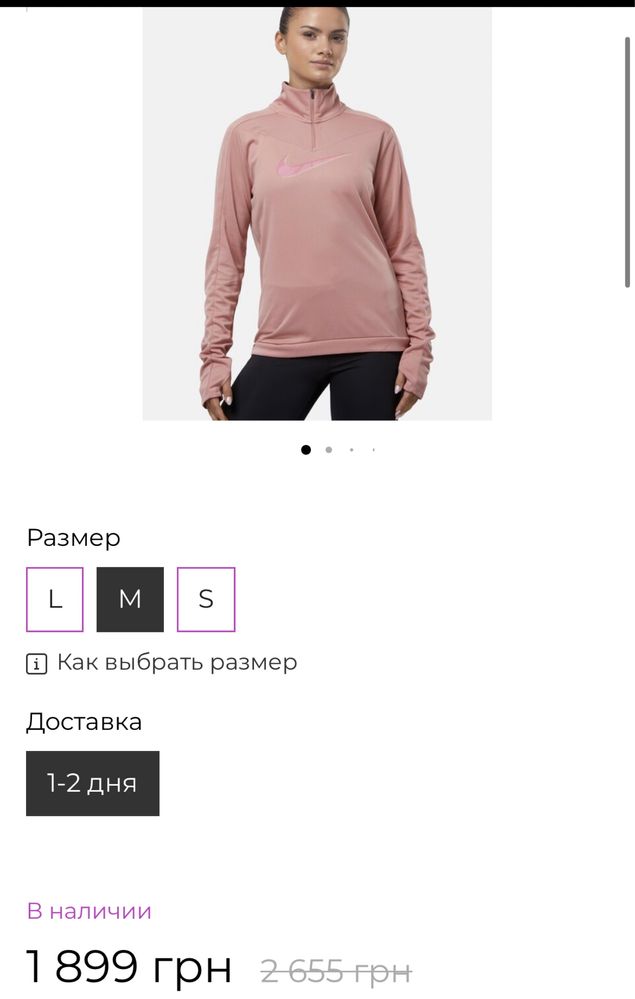Tap the model's black leggings in photo

click(317, 386)
